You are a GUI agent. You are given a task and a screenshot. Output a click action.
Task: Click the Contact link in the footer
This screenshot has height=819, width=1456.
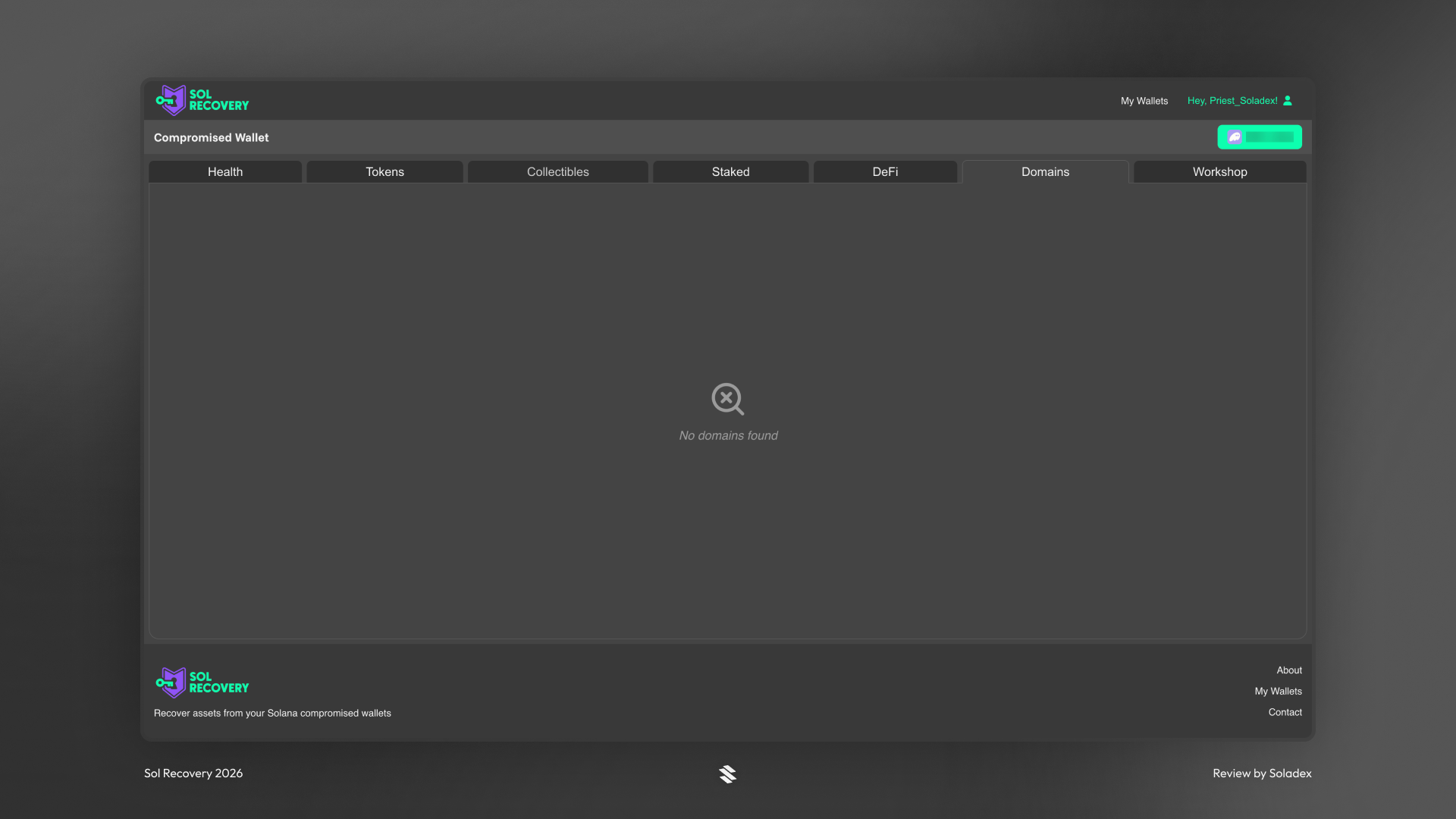[x=1285, y=712]
